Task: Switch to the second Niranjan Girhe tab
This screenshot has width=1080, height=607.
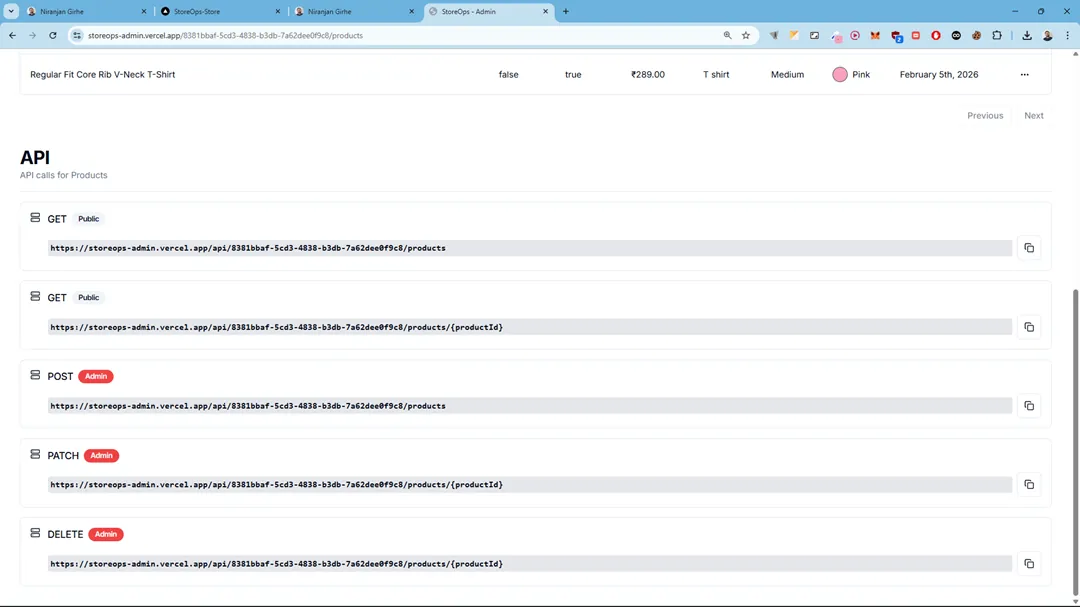Action: pos(354,11)
